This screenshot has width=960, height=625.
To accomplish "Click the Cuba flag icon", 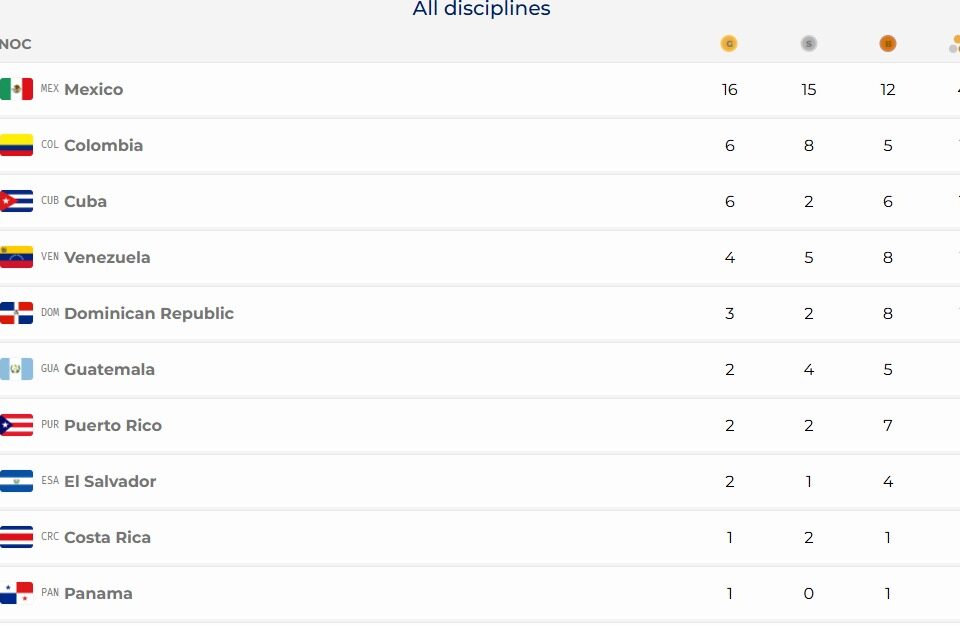I will (x=16, y=201).
